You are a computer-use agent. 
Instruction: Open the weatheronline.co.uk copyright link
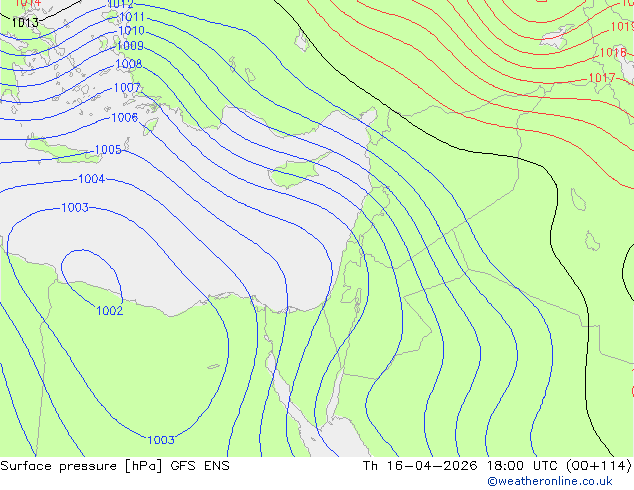pos(550,481)
